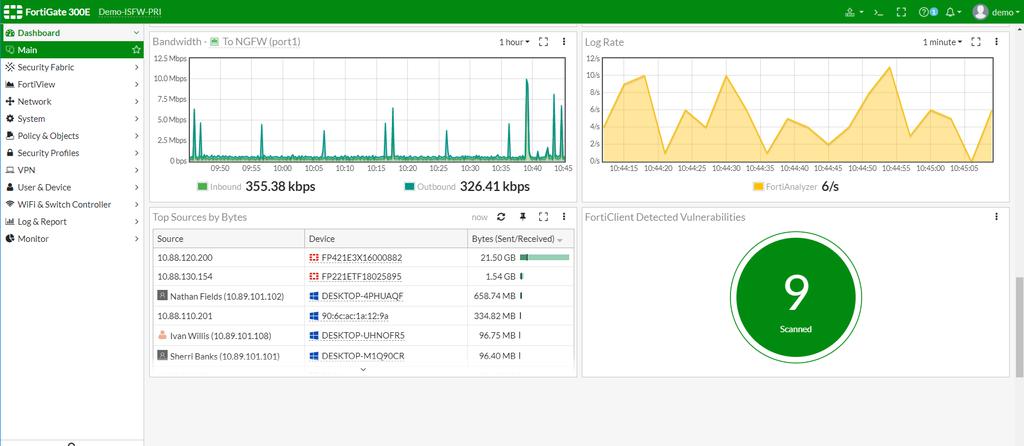Open the CLI console icon
The width and height of the screenshot is (1024, 446).
click(x=879, y=12)
